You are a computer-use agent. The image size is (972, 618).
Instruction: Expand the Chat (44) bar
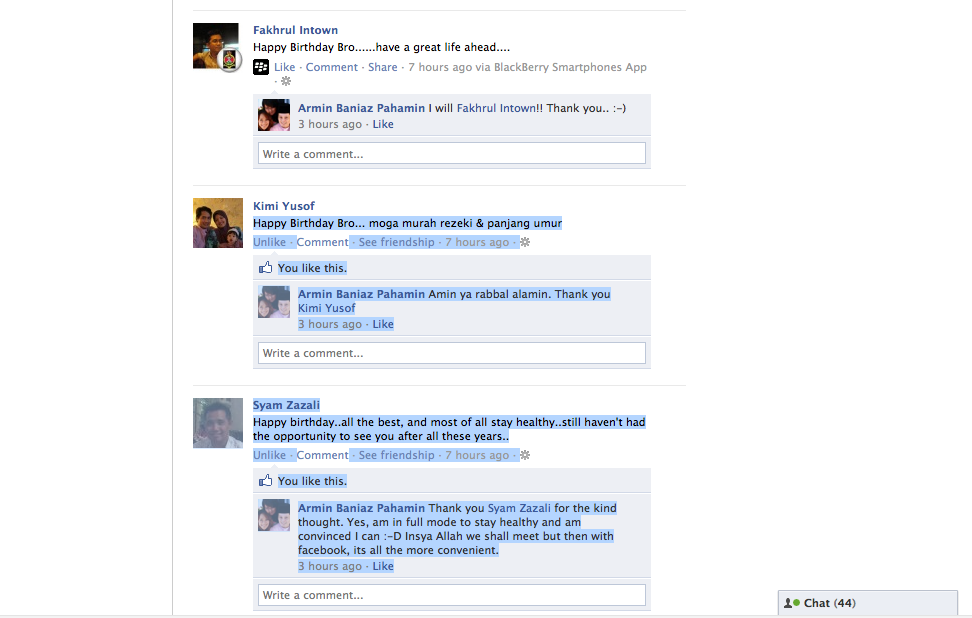pos(868,603)
